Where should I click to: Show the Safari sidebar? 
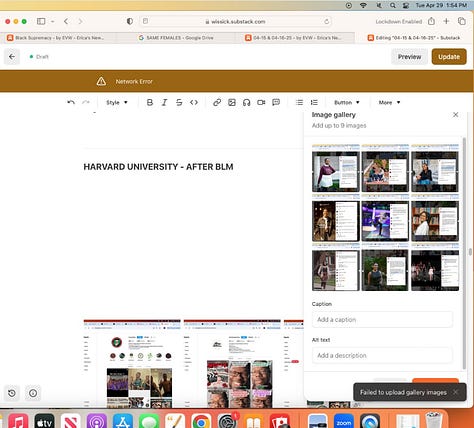pos(41,21)
